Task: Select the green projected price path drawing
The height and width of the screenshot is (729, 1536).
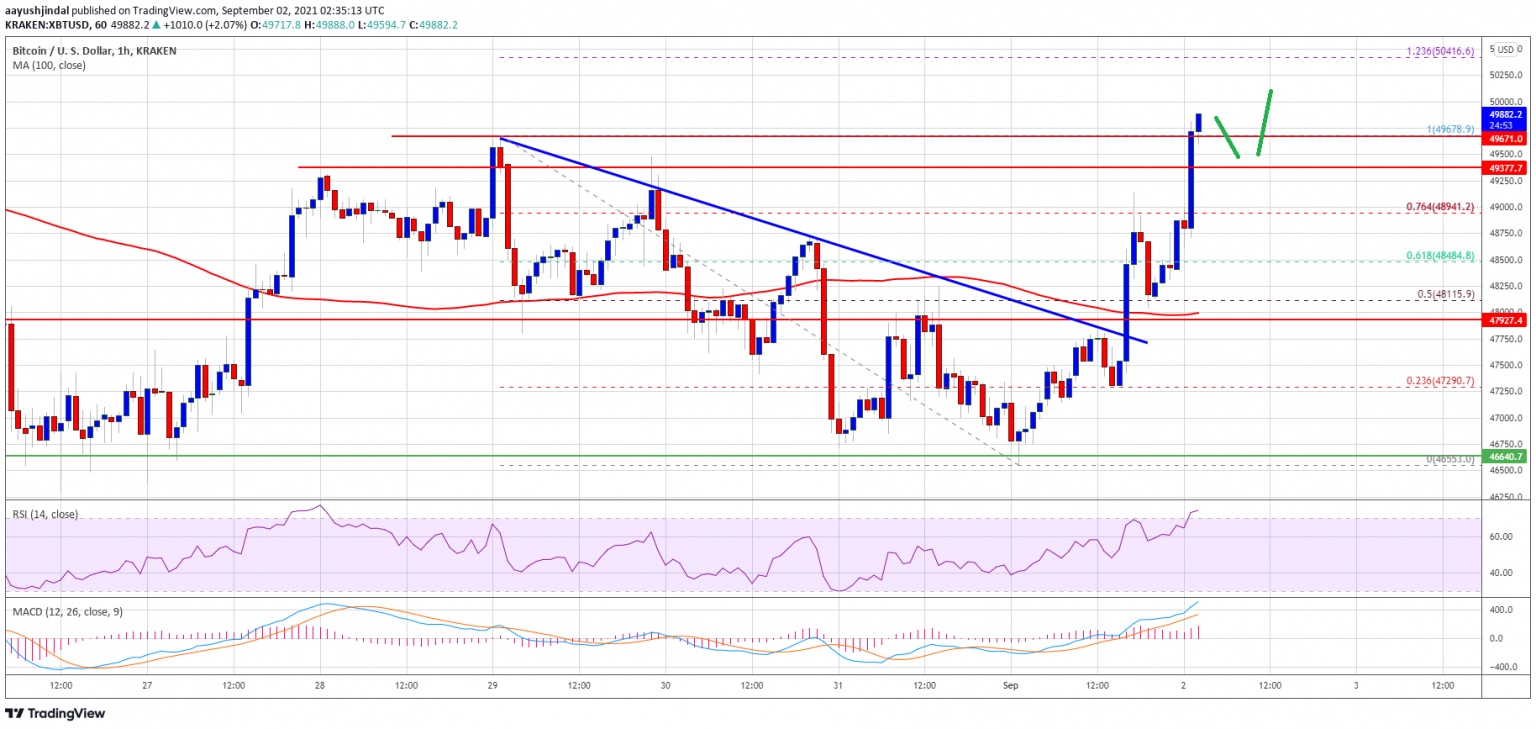Action: (x=1243, y=125)
